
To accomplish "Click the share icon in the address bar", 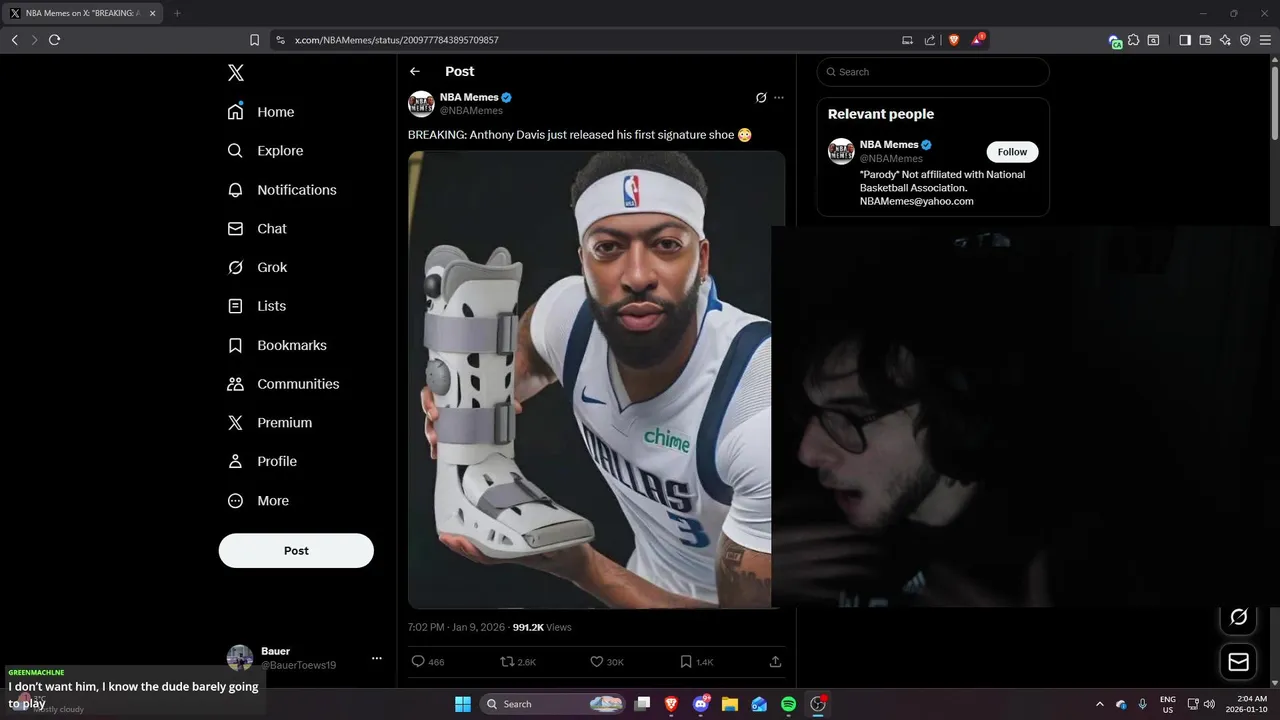I will pyautogui.click(x=930, y=40).
